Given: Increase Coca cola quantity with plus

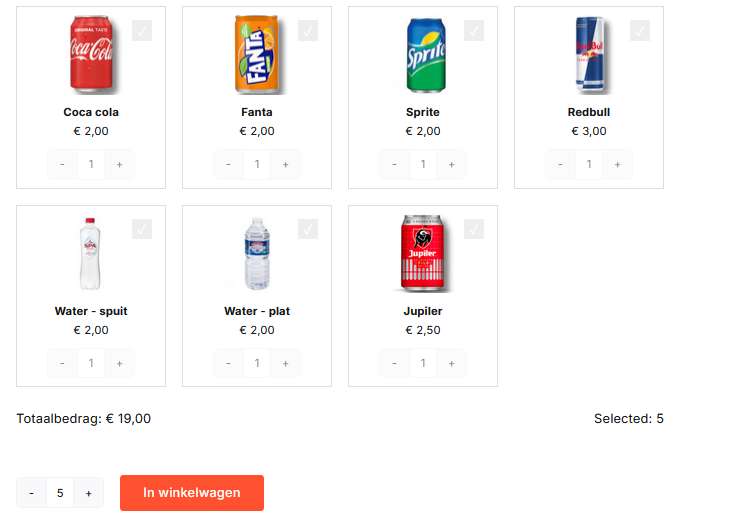Looking at the screenshot, I should coord(119,164).
